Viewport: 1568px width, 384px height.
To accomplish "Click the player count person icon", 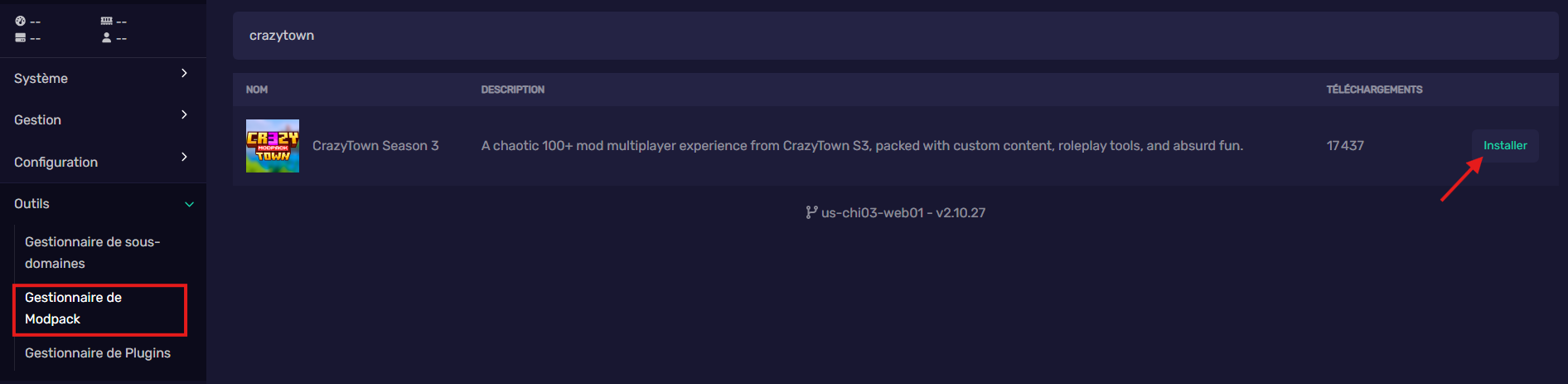I will coord(106,37).
